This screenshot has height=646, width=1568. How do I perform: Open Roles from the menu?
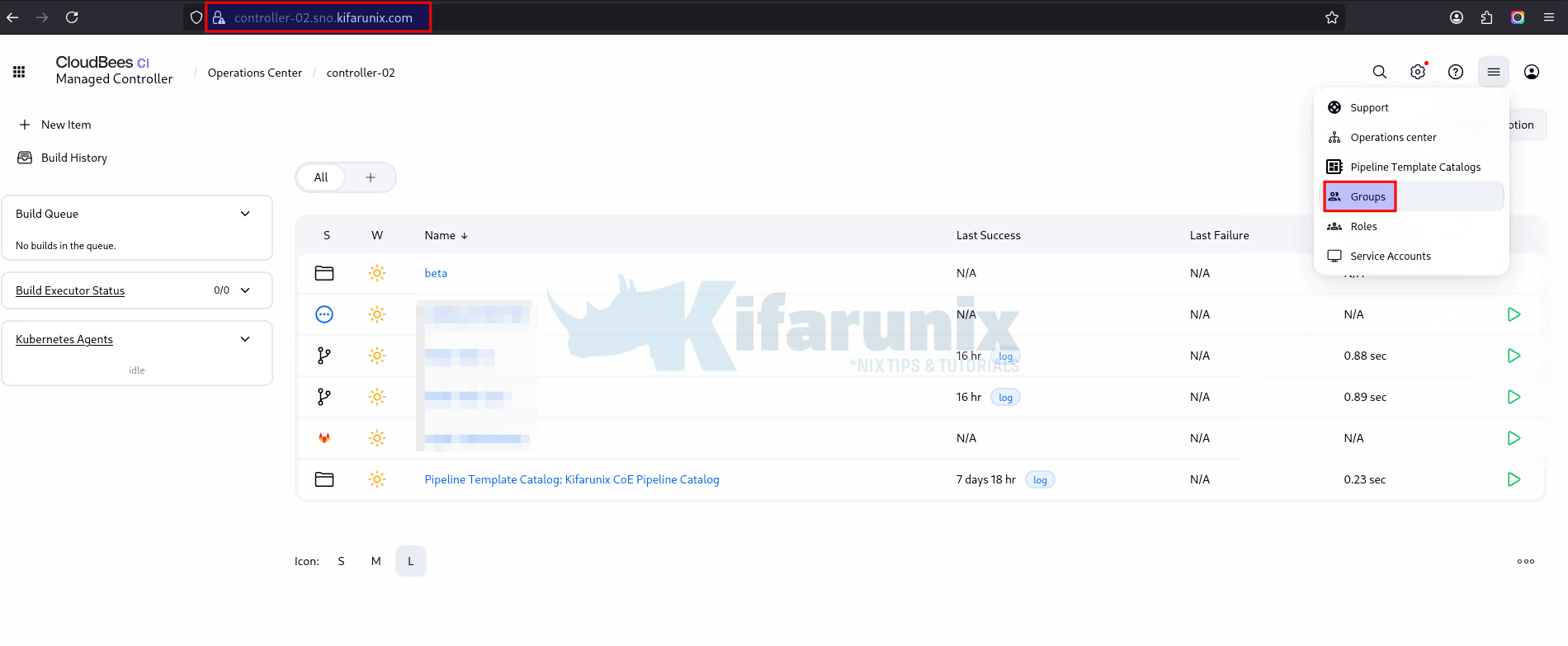coord(1411,226)
